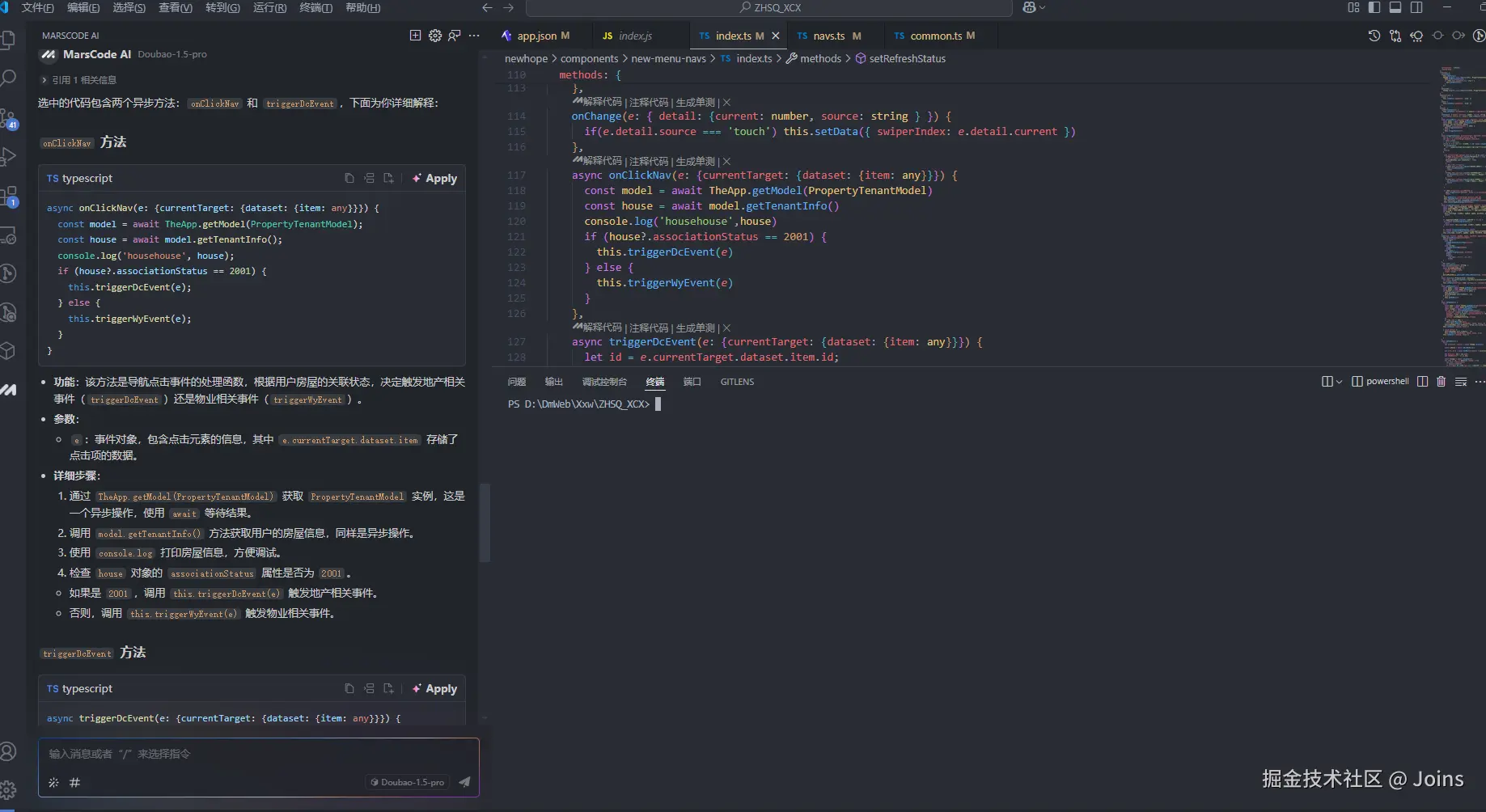Viewport: 1486px width, 812px height.
Task: Open the Accounts icon in activity bar
Action: [8, 751]
